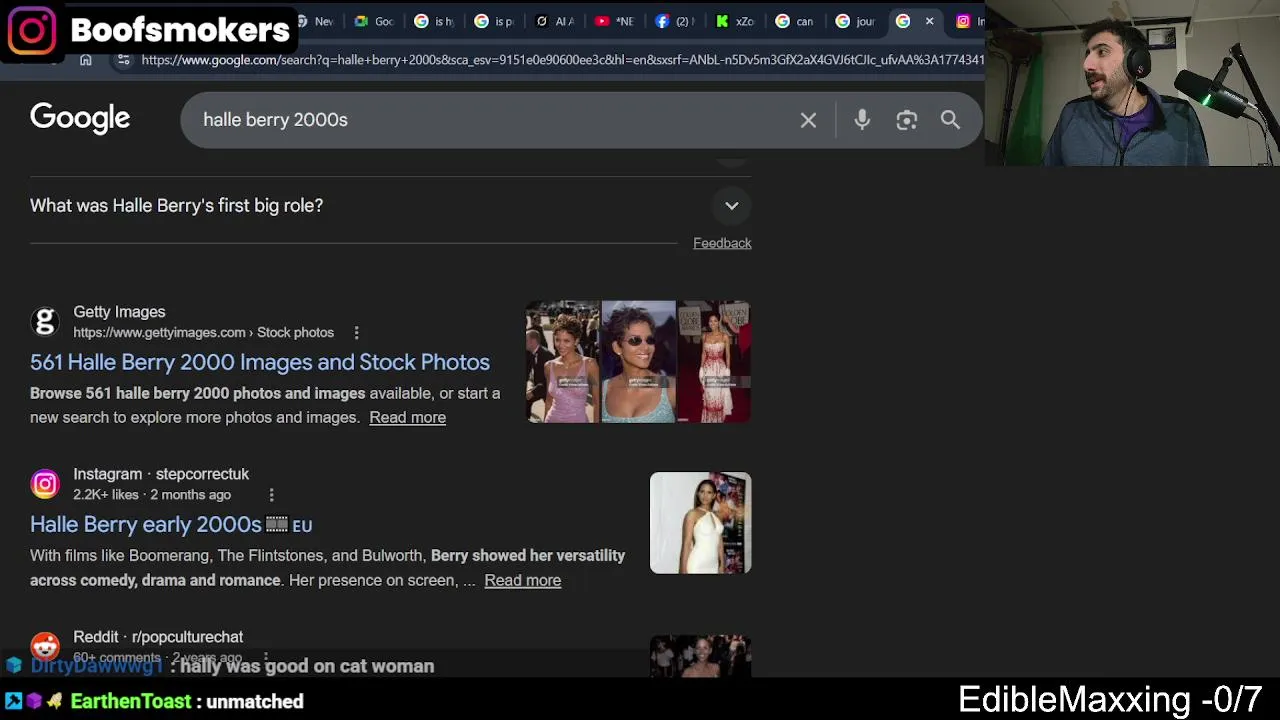The image size is (1280, 720).
Task: Click the '2.2K+ likes · 2 months ago' text
Action: 152,495
